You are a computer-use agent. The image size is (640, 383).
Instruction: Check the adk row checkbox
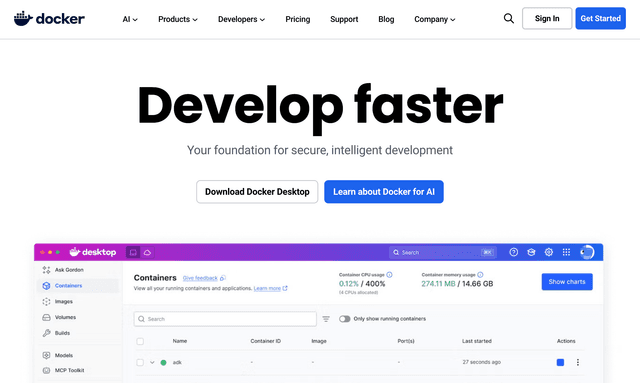point(140,362)
